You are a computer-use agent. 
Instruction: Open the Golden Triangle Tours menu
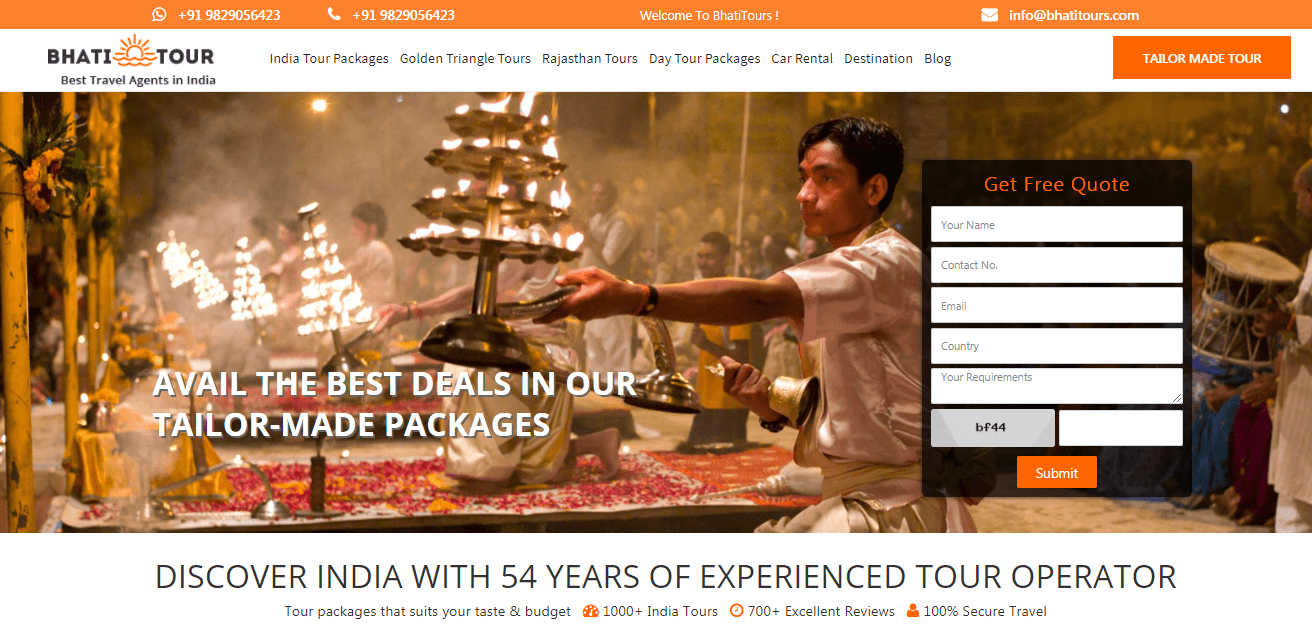[x=465, y=59]
